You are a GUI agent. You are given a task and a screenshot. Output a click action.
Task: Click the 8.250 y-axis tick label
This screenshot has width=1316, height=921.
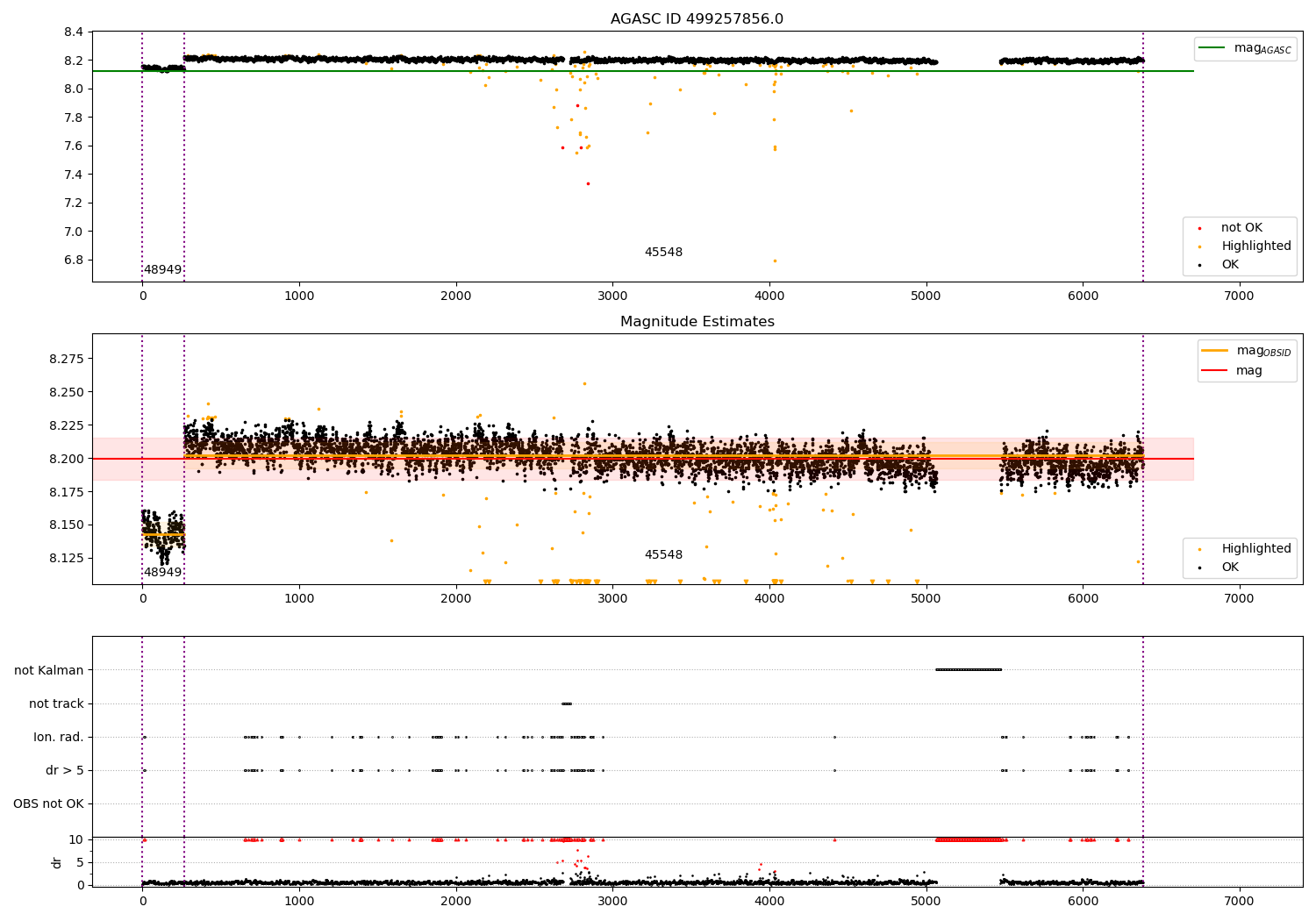pos(67,392)
